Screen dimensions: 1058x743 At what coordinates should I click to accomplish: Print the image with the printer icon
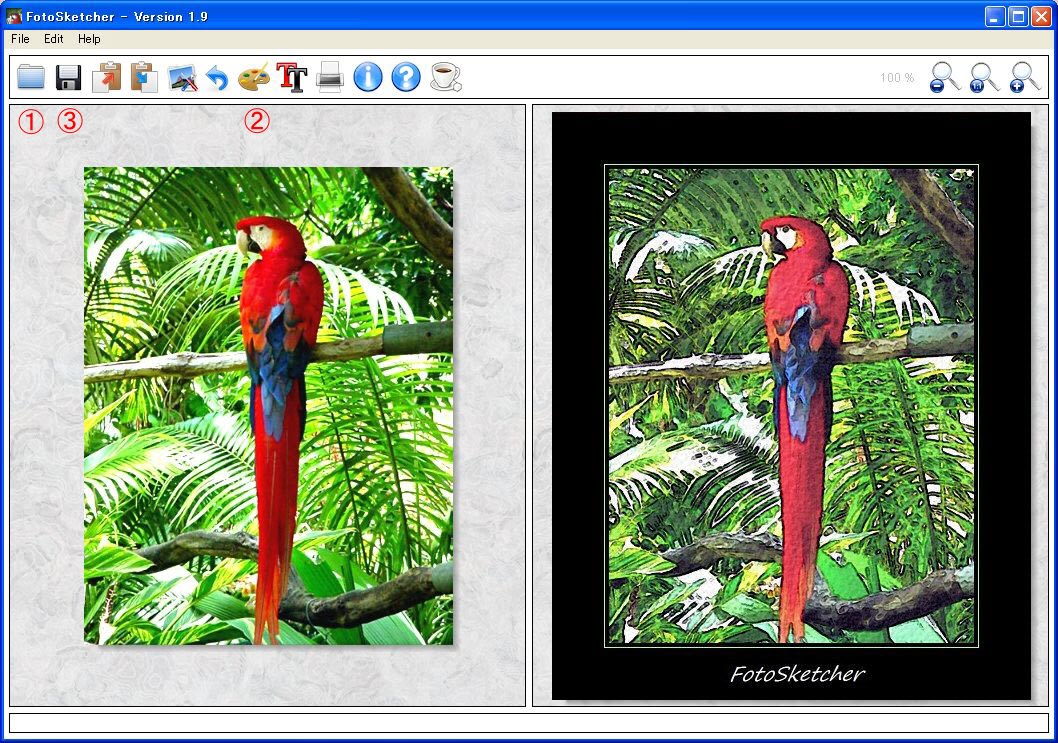tap(330, 77)
